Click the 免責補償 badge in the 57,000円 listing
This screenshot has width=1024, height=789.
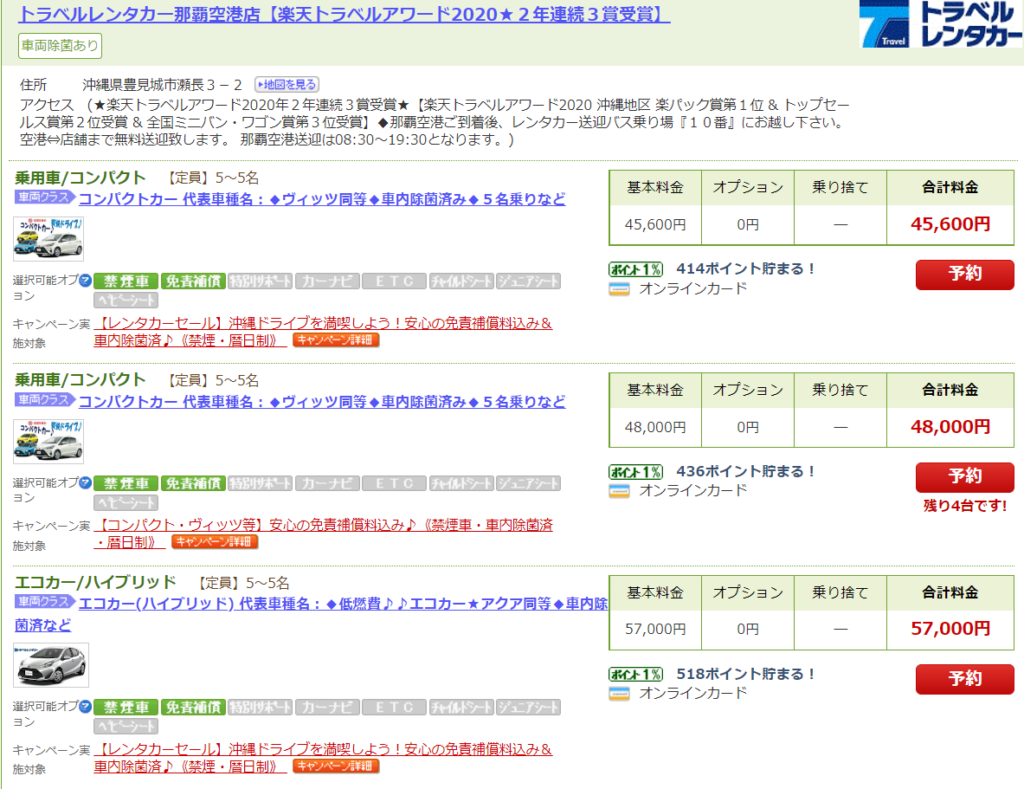coord(193,707)
